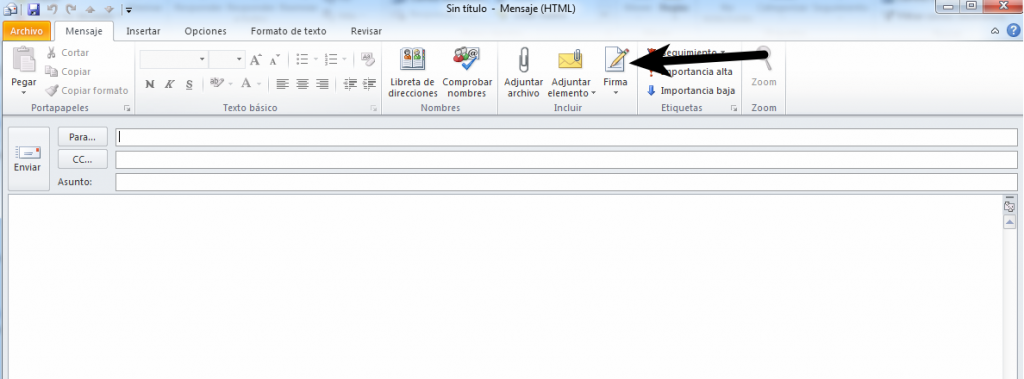Click Cortar with scissors icon
Viewport: 1024px width, 379px height.
coord(67,53)
